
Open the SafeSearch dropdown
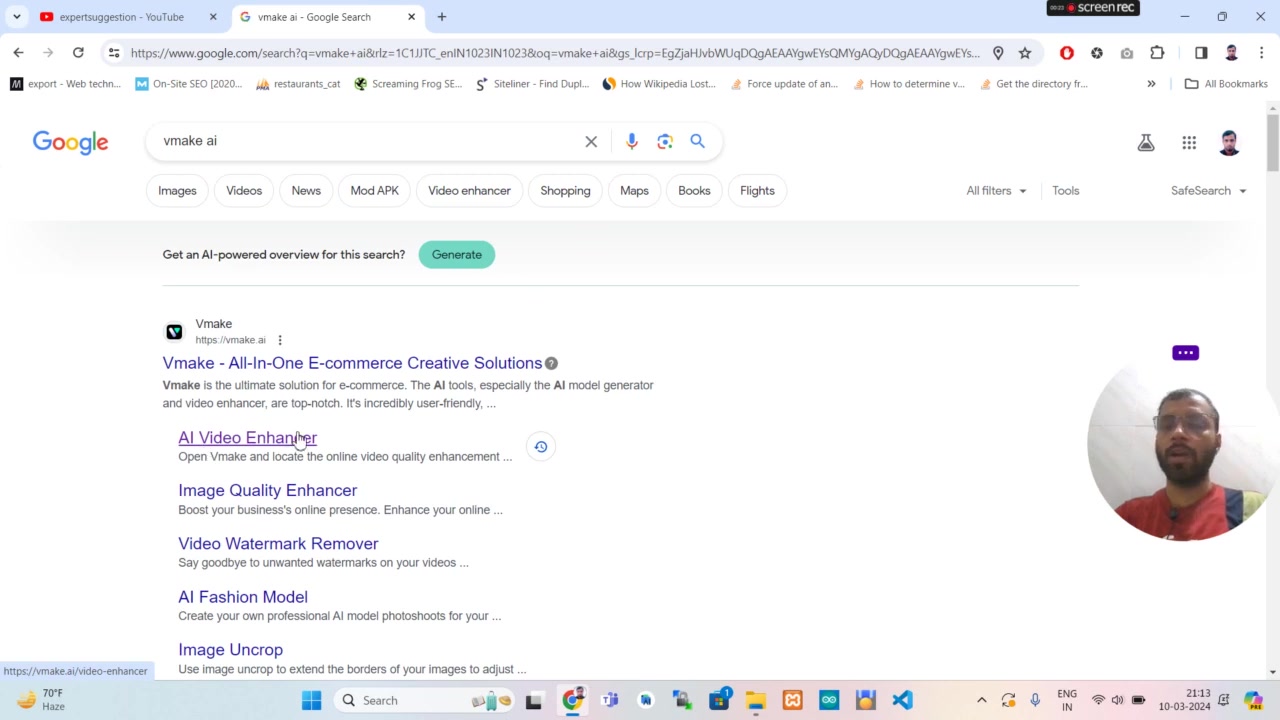1209,191
